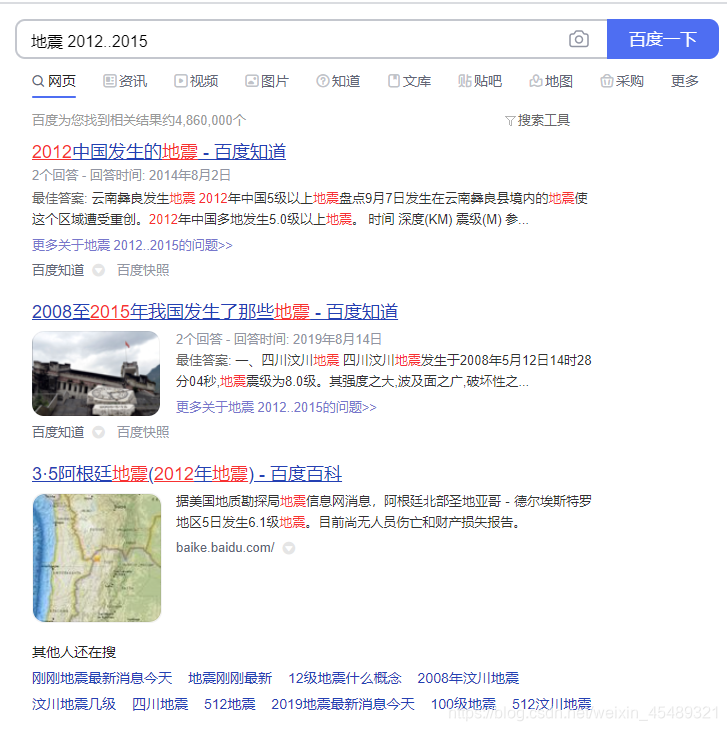727x731 pixels.
Task: Switch to the 知道 tab
Action: click(x=338, y=81)
